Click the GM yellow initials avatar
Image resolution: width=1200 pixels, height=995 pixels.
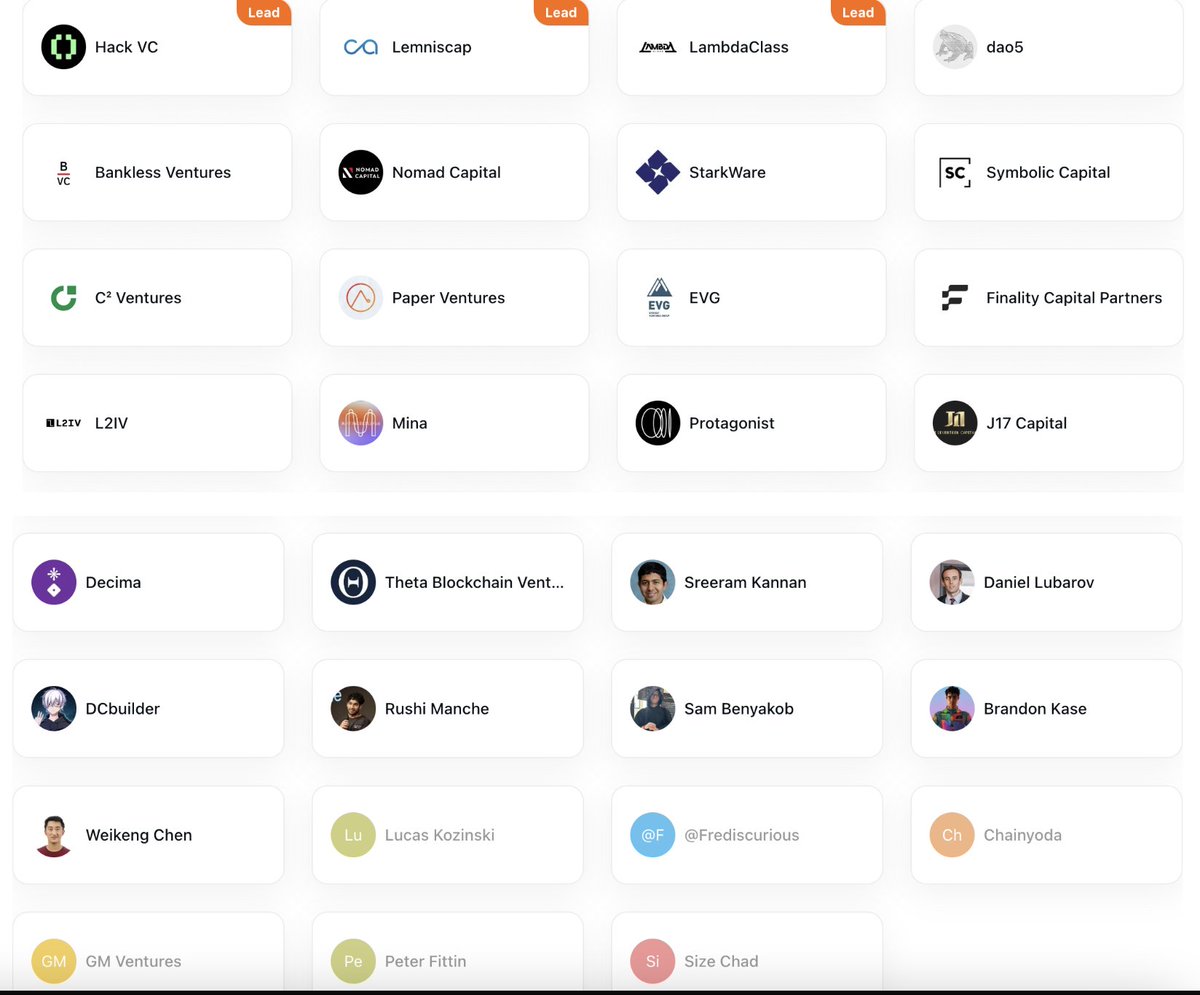(54, 961)
